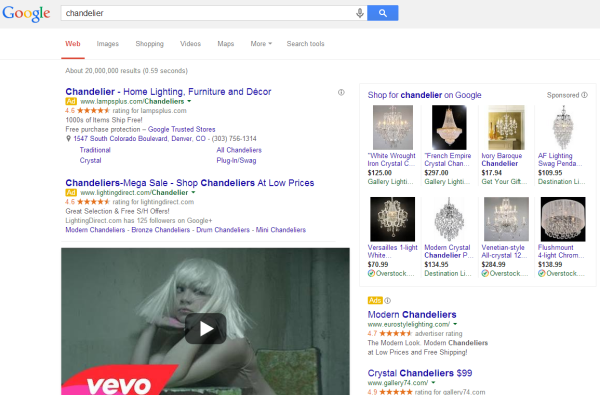Image resolution: width=600 pixels, height=395 pixels.
Task: Open Flushmount 4-light Chrome product image
Action: click(x=562, y=219)
